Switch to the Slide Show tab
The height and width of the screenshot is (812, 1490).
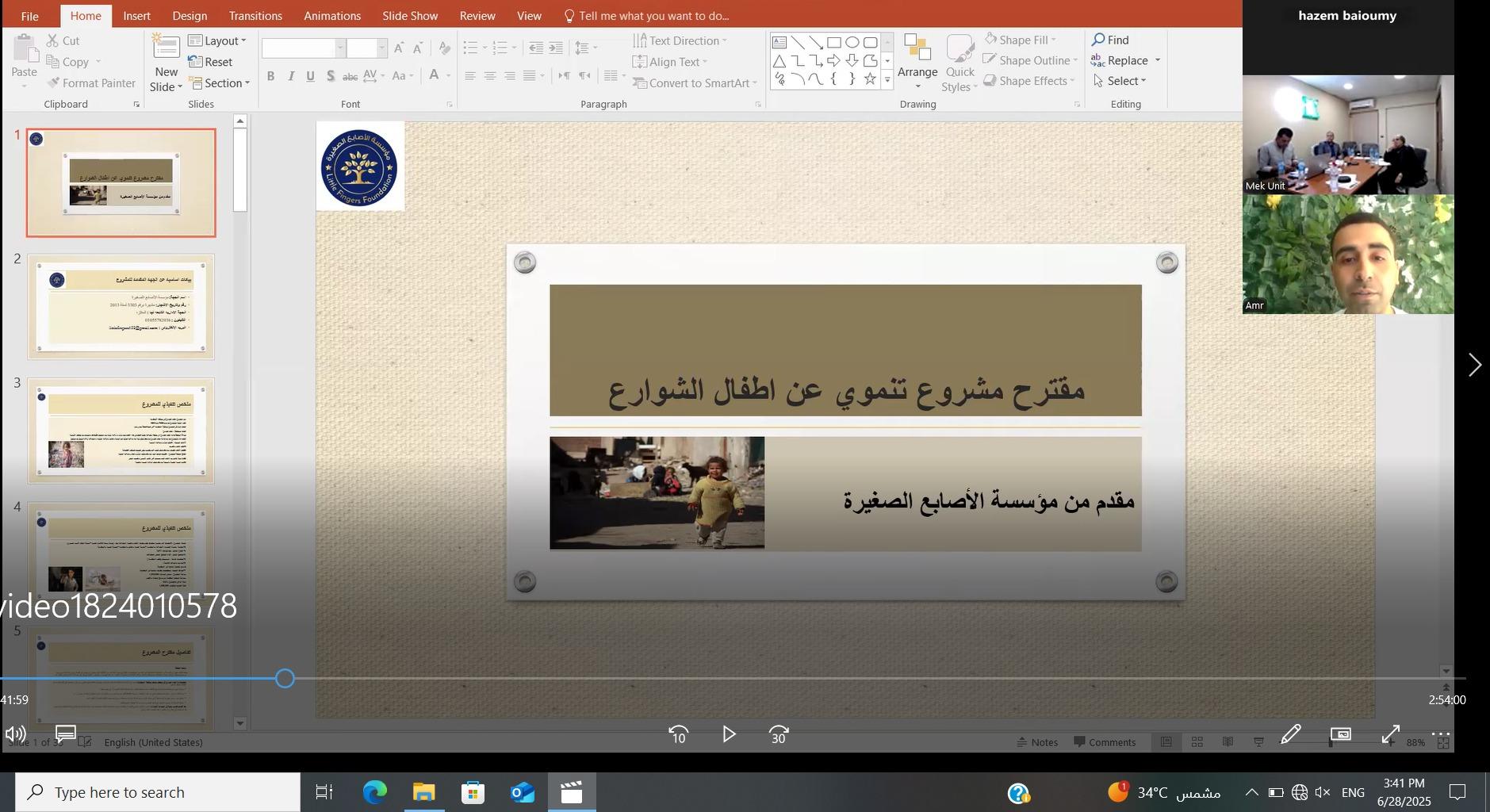click(410, 16)
